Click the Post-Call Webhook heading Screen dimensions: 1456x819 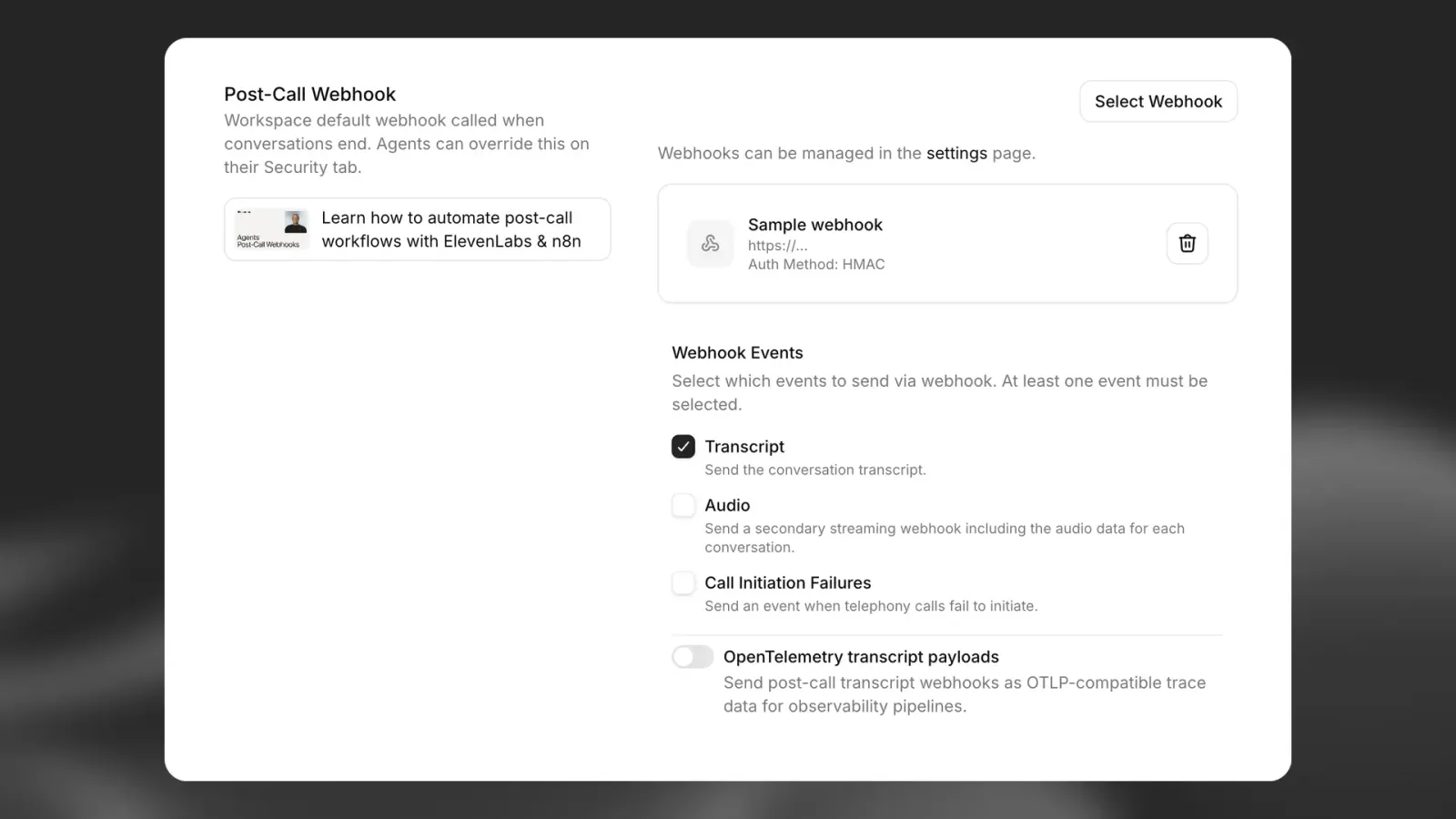point(309,95)
